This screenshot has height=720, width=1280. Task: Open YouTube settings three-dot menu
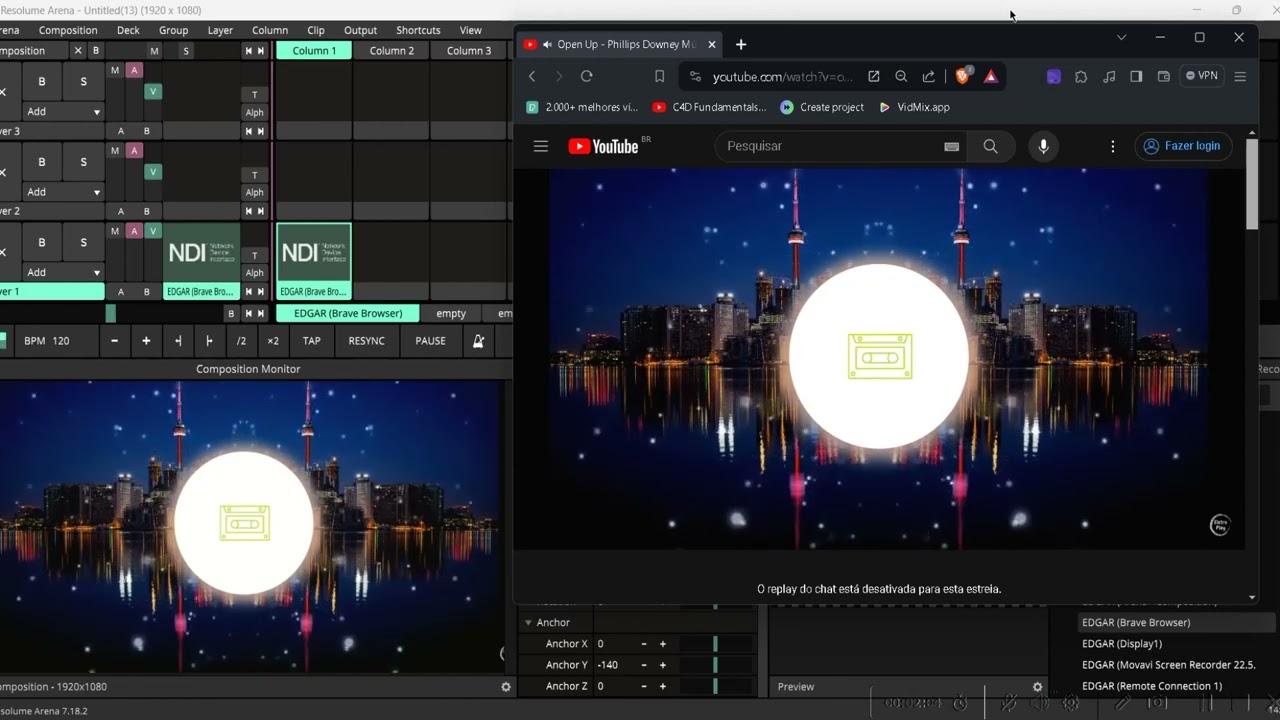point(1112,146)
